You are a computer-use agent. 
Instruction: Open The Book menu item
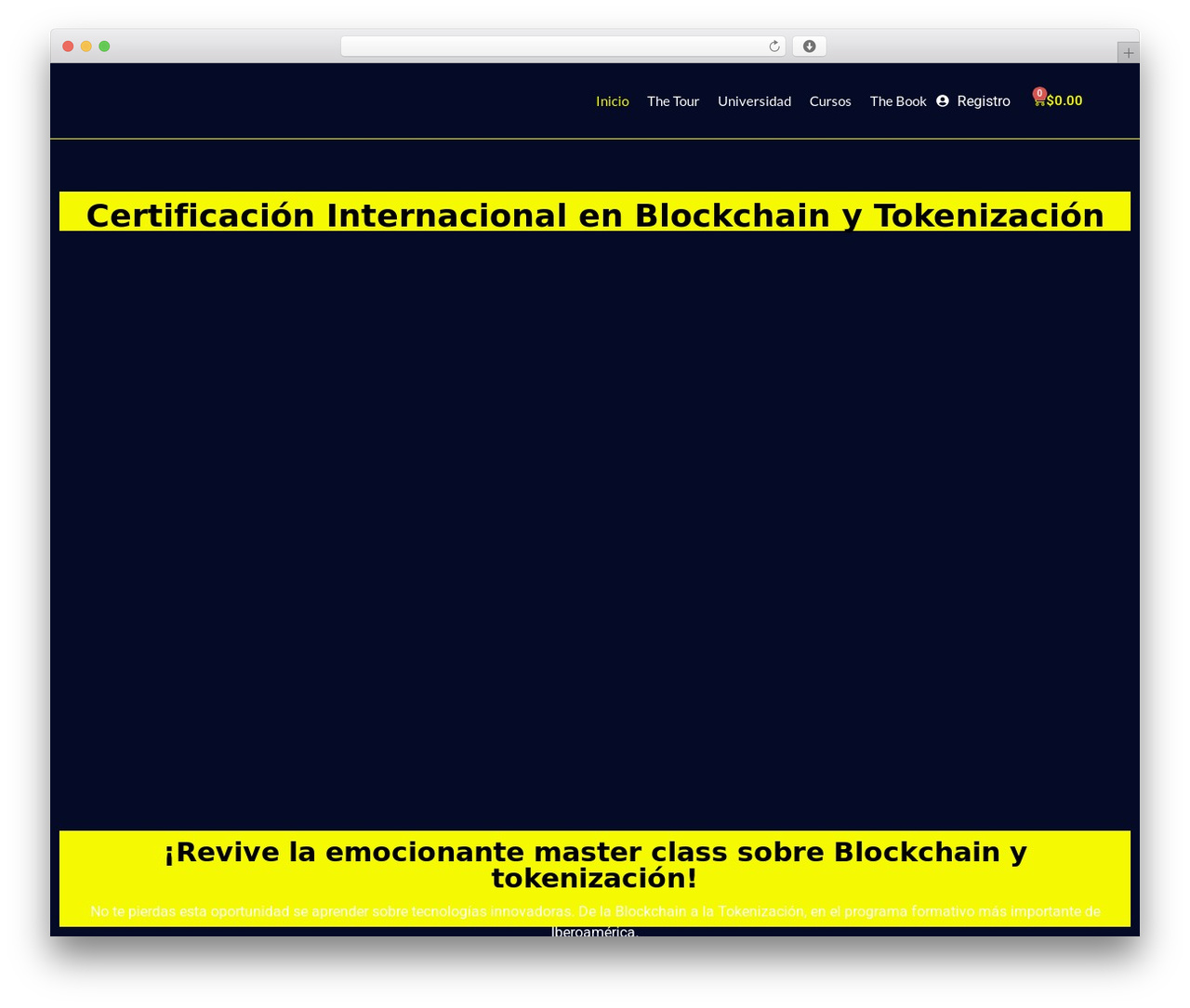[x=898, y=101]
